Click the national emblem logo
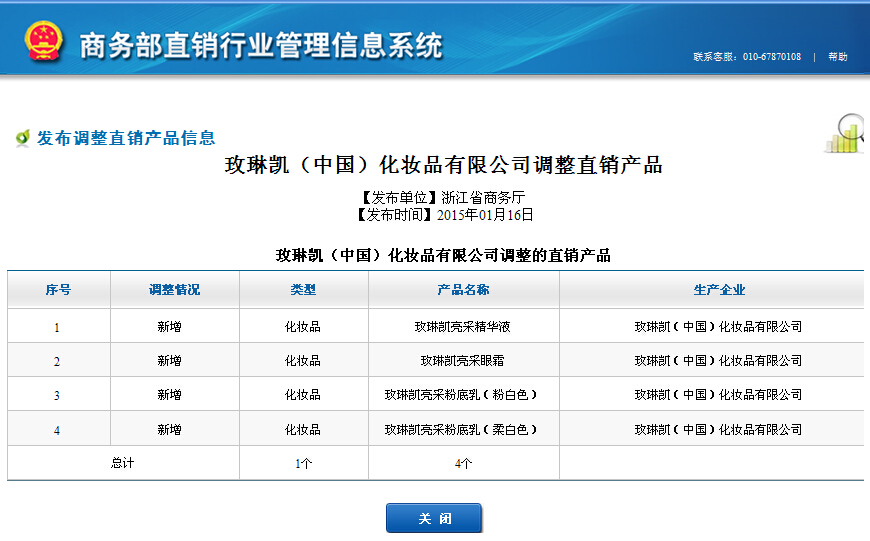Viewport: 870px width, 541px height. point(43,41)
